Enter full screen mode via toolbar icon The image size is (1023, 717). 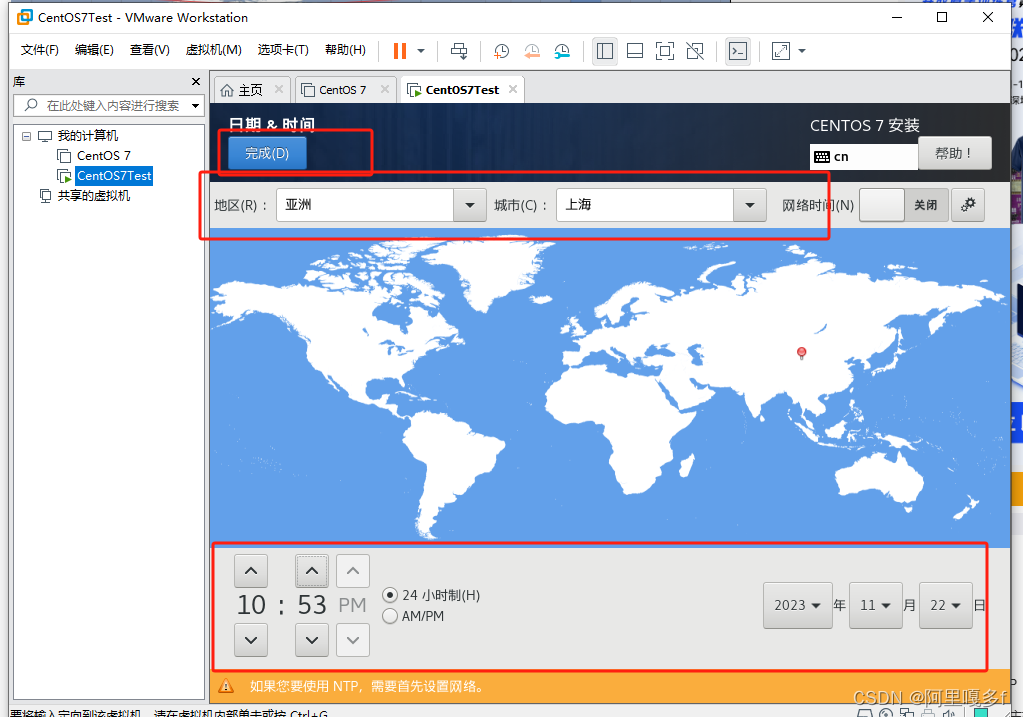pos(665,51)
